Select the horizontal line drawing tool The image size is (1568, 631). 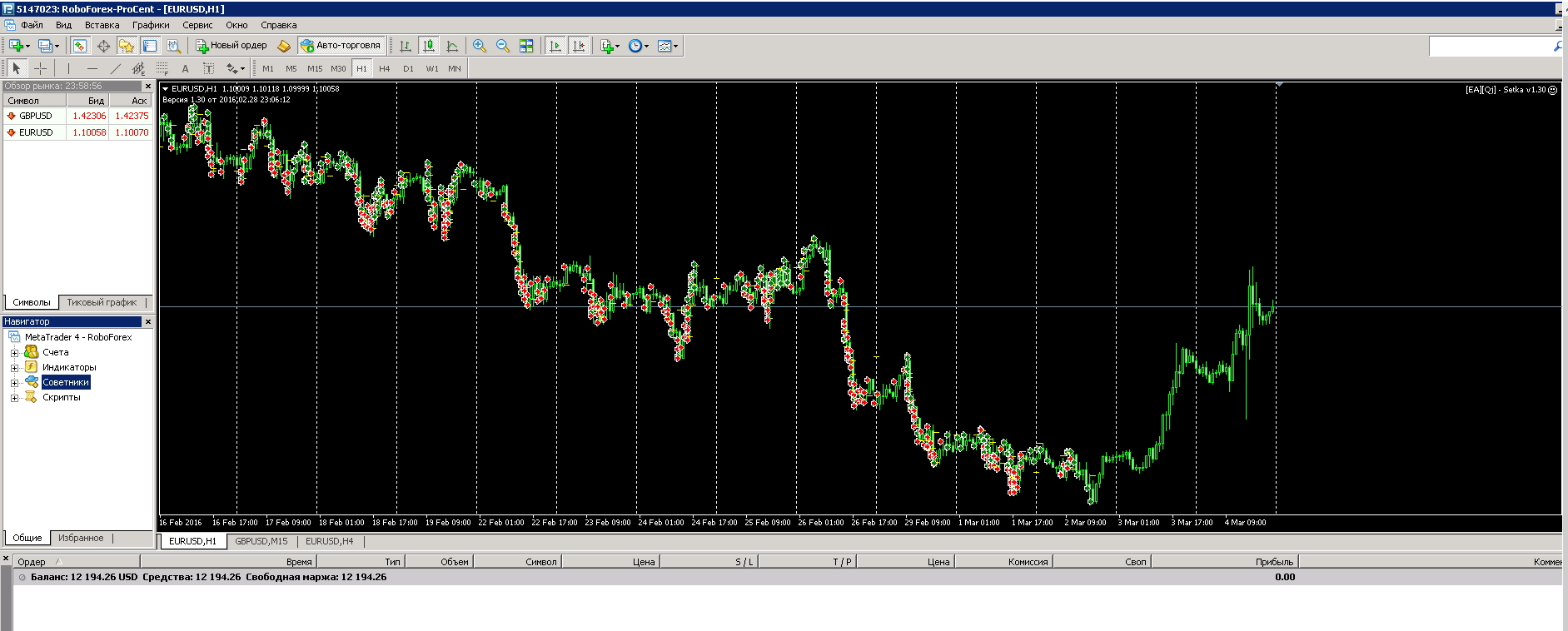point(92,68)
